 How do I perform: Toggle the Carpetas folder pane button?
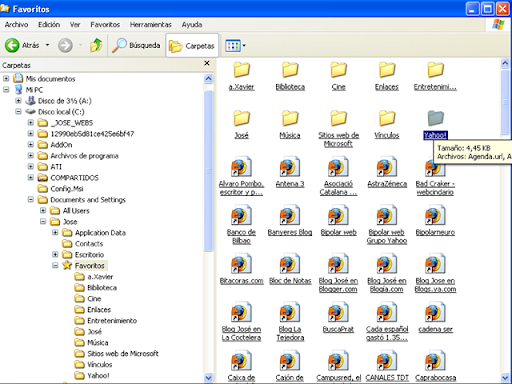pos(192,46)
